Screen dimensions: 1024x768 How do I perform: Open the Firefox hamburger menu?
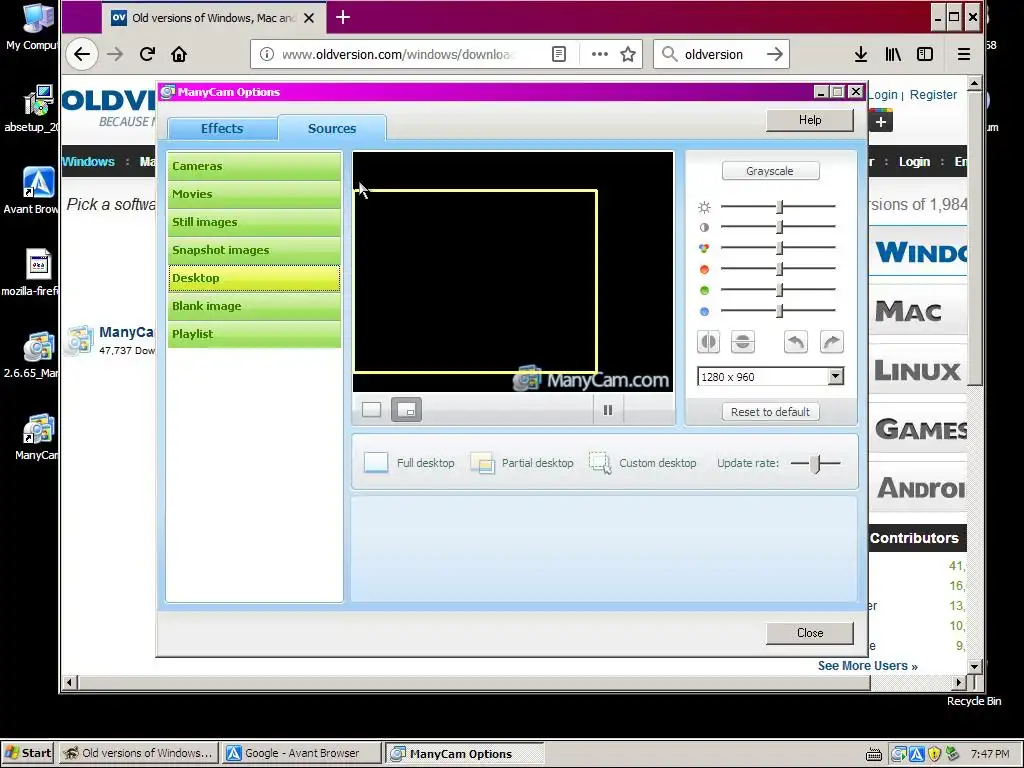coord(964,54)
